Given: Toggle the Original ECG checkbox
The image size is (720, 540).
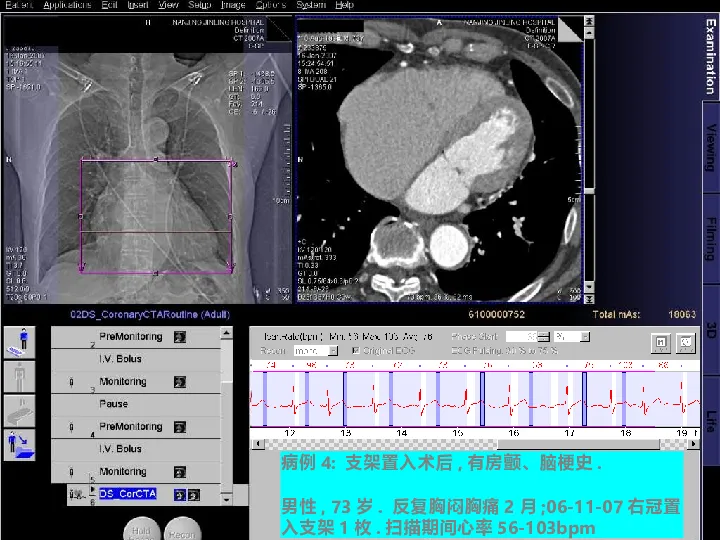Looking at the screenshot, I should pyautogui.click(x=355, y=351).
